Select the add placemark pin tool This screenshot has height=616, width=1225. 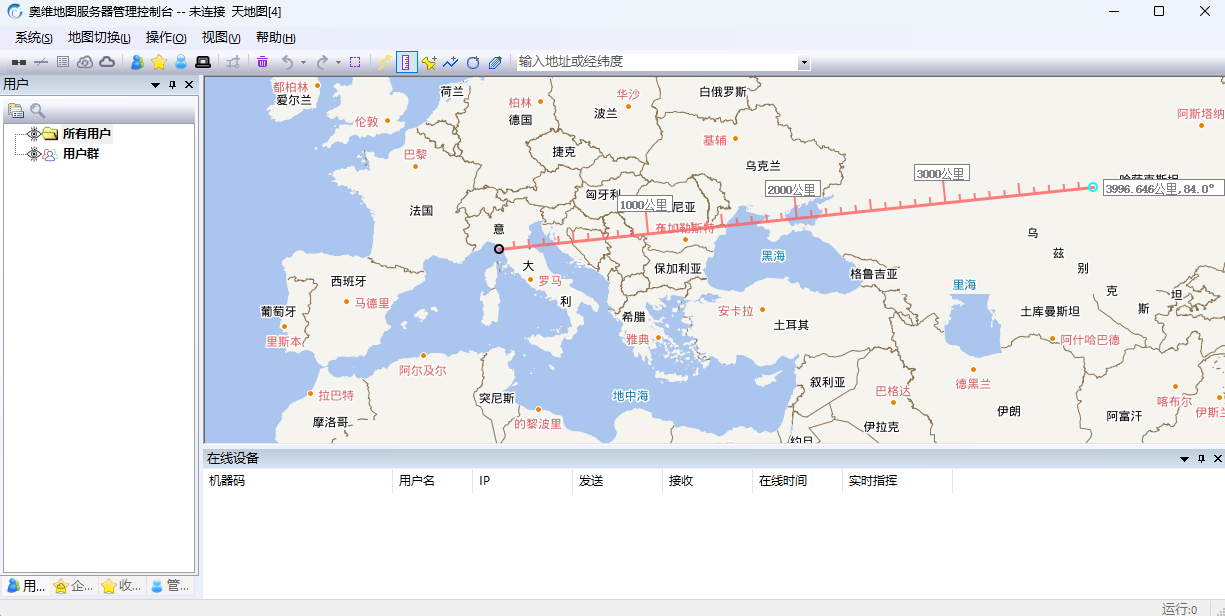(429, 62)
